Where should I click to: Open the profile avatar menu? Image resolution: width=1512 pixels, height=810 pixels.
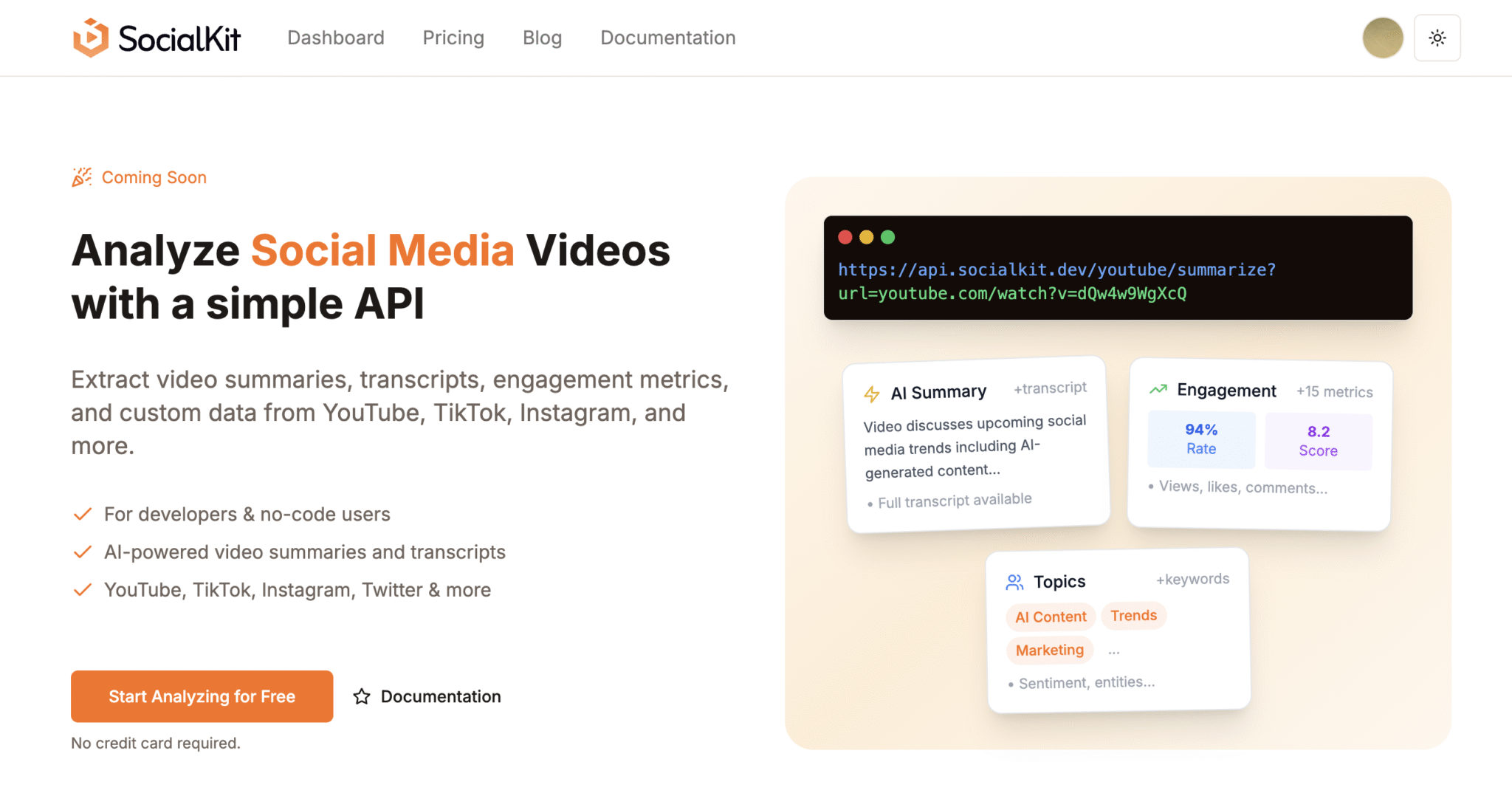(x=1382, y=38)
